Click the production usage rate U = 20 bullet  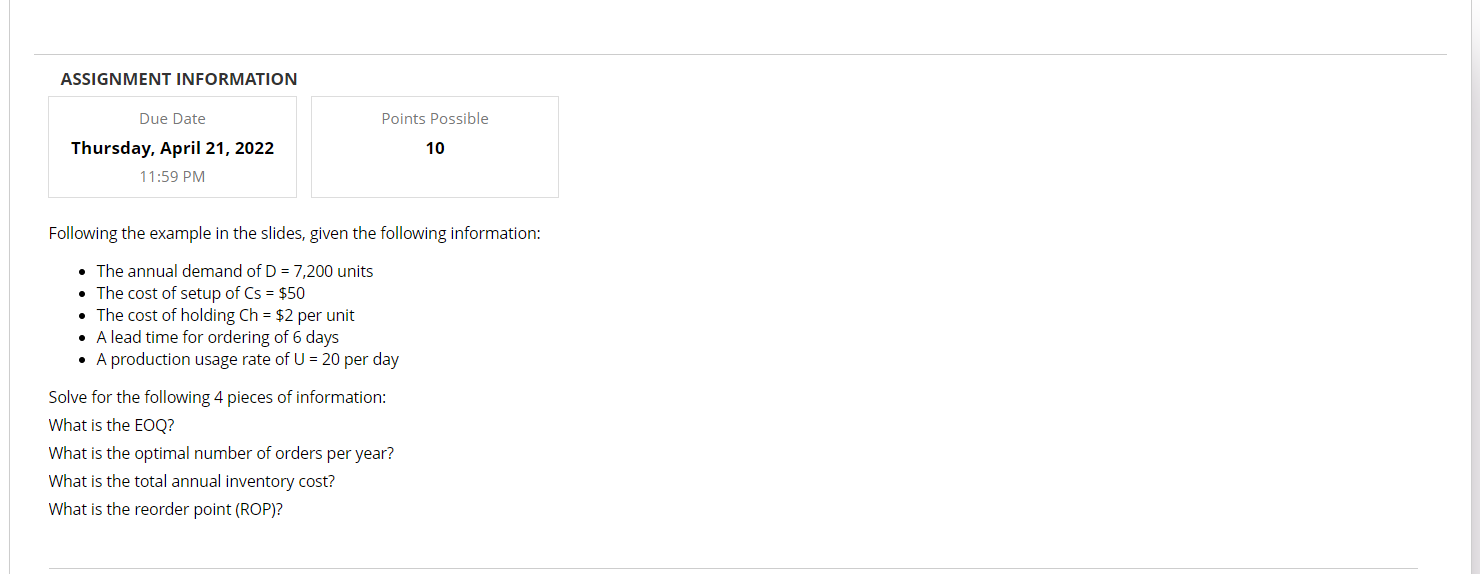point(248,359)
